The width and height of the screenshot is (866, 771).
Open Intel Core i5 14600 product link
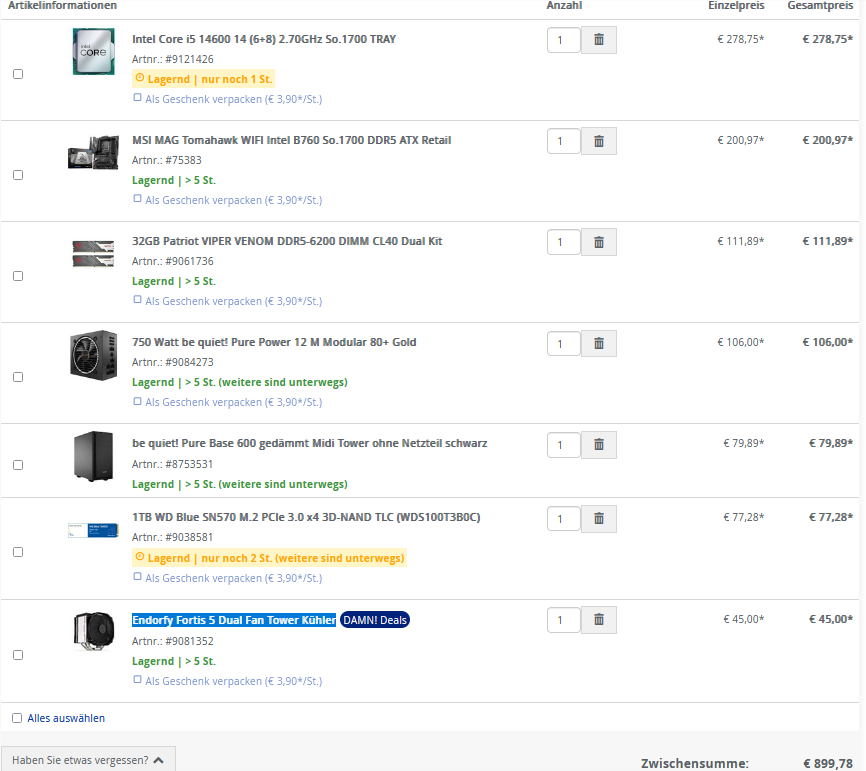point(263,39)
